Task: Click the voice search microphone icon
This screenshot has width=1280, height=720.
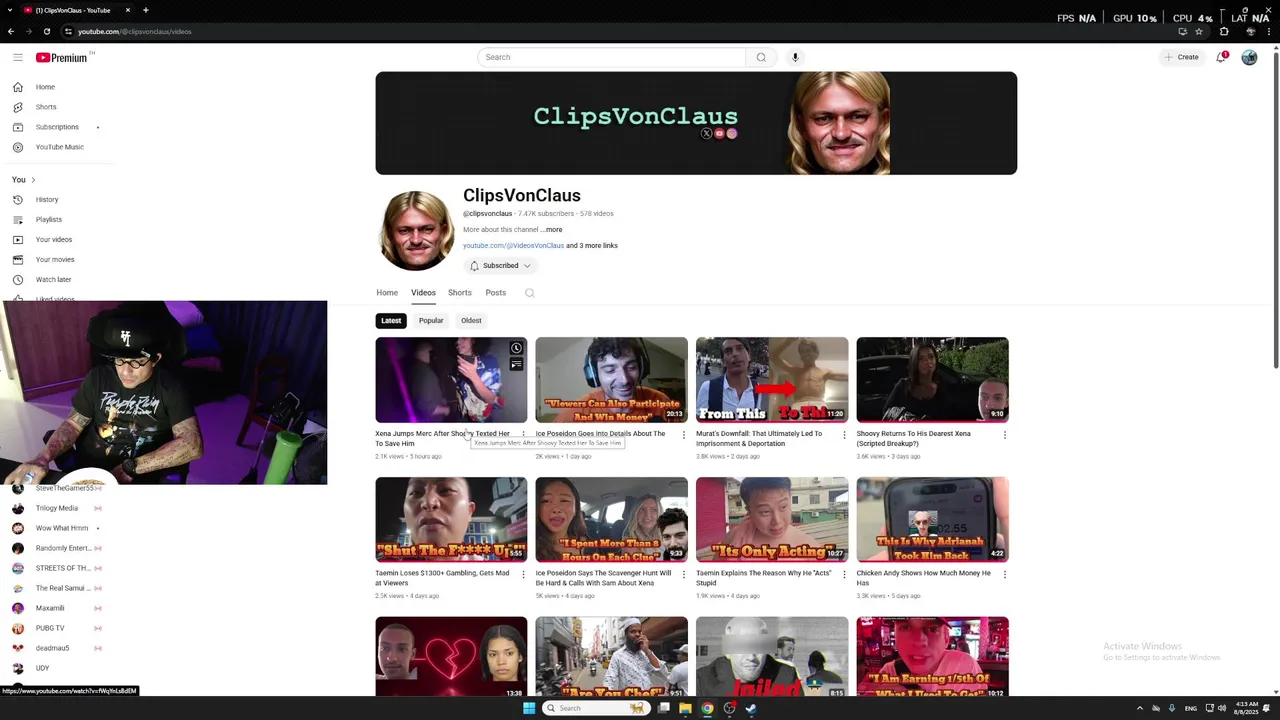Action: coord(795,57)
